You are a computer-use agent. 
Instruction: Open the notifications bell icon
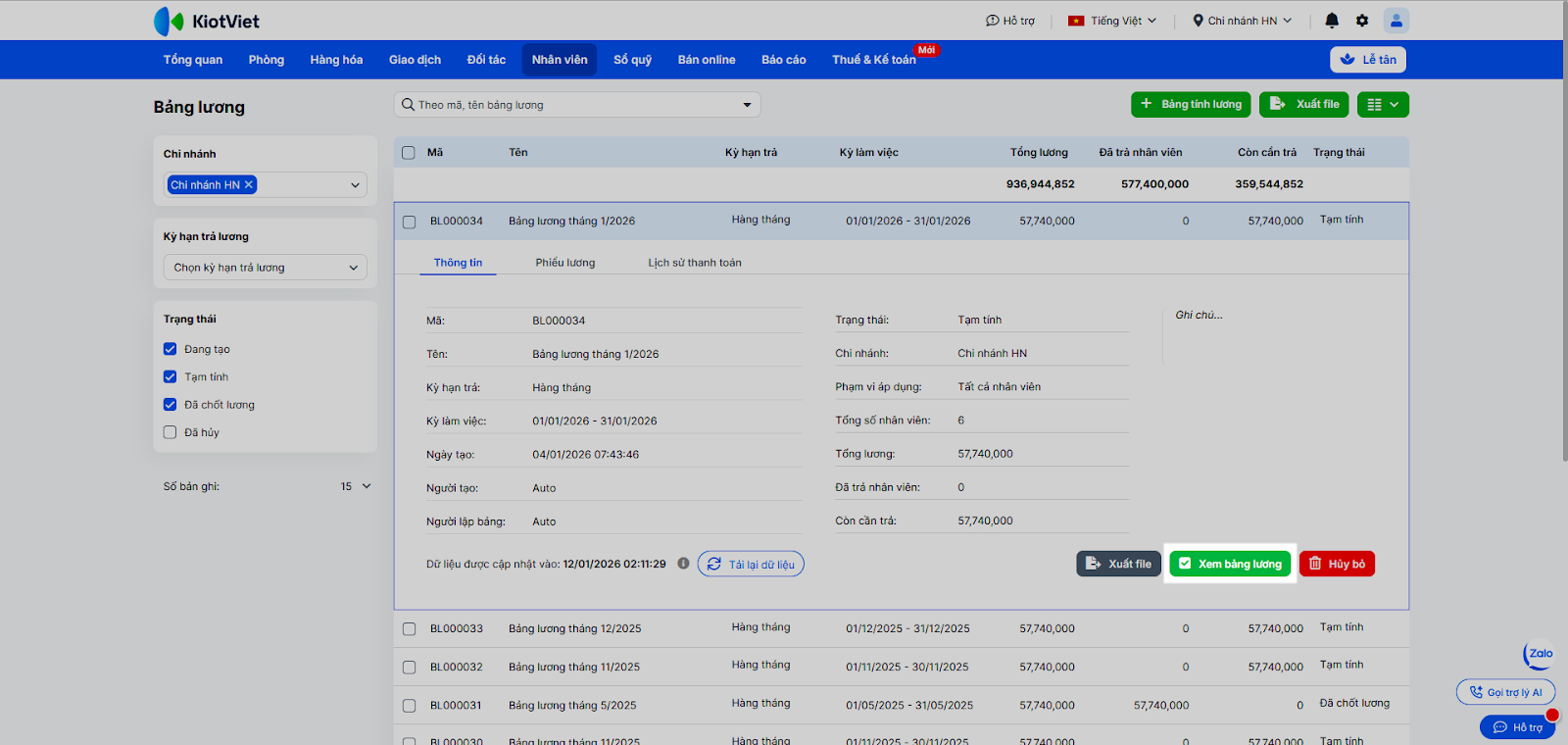1332,21
